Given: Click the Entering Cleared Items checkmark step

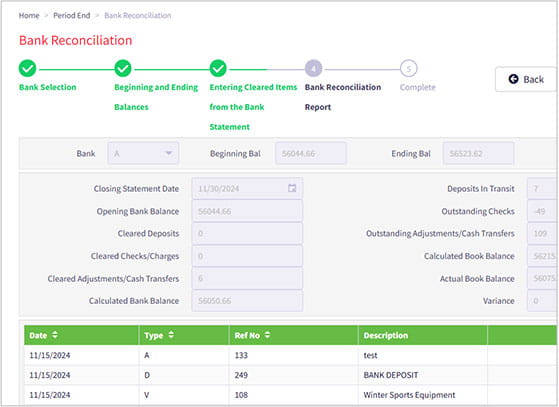Looking at the screenshot, I should 218,68.
